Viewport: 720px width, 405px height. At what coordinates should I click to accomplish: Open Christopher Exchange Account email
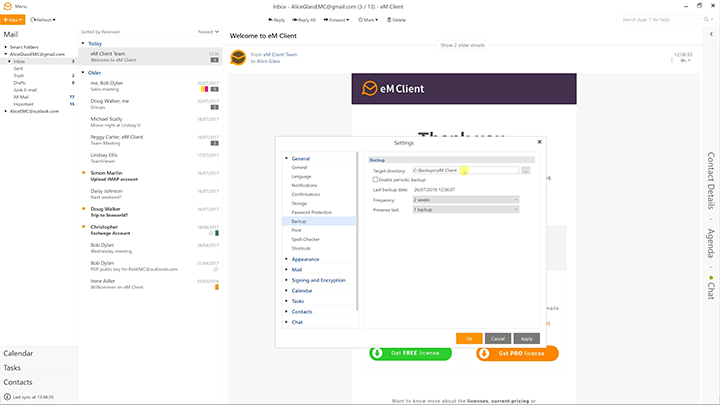pos(151,230)
